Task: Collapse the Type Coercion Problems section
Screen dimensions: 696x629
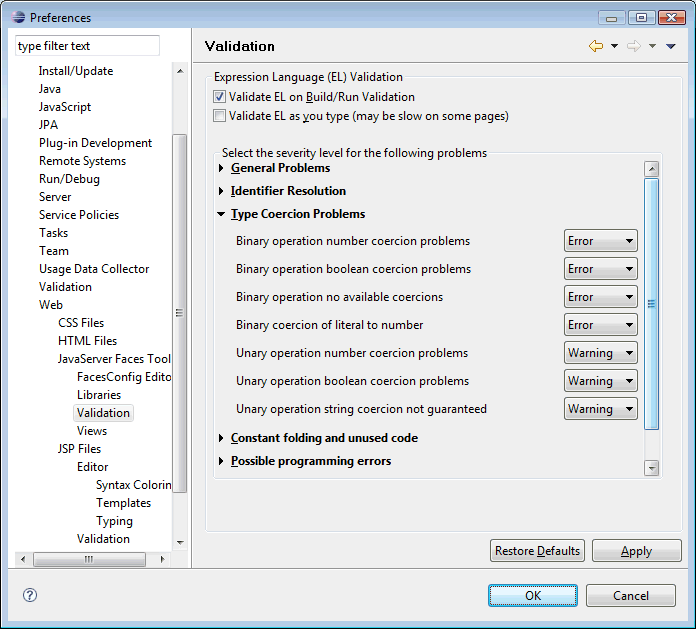Action: (x=221, y=214)
